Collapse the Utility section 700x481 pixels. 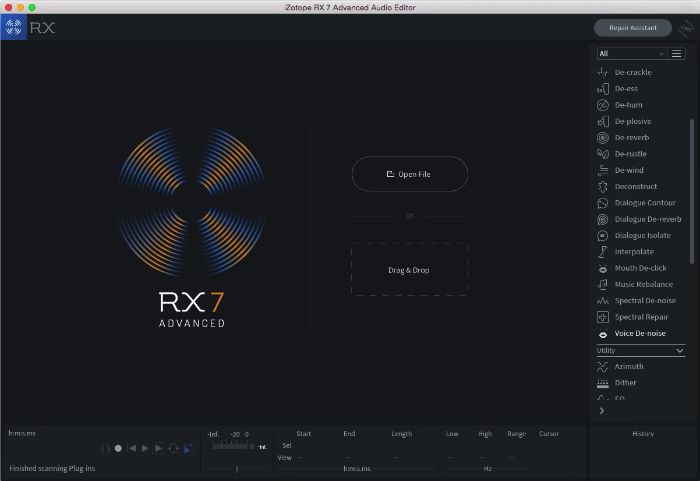click(641, 351)
